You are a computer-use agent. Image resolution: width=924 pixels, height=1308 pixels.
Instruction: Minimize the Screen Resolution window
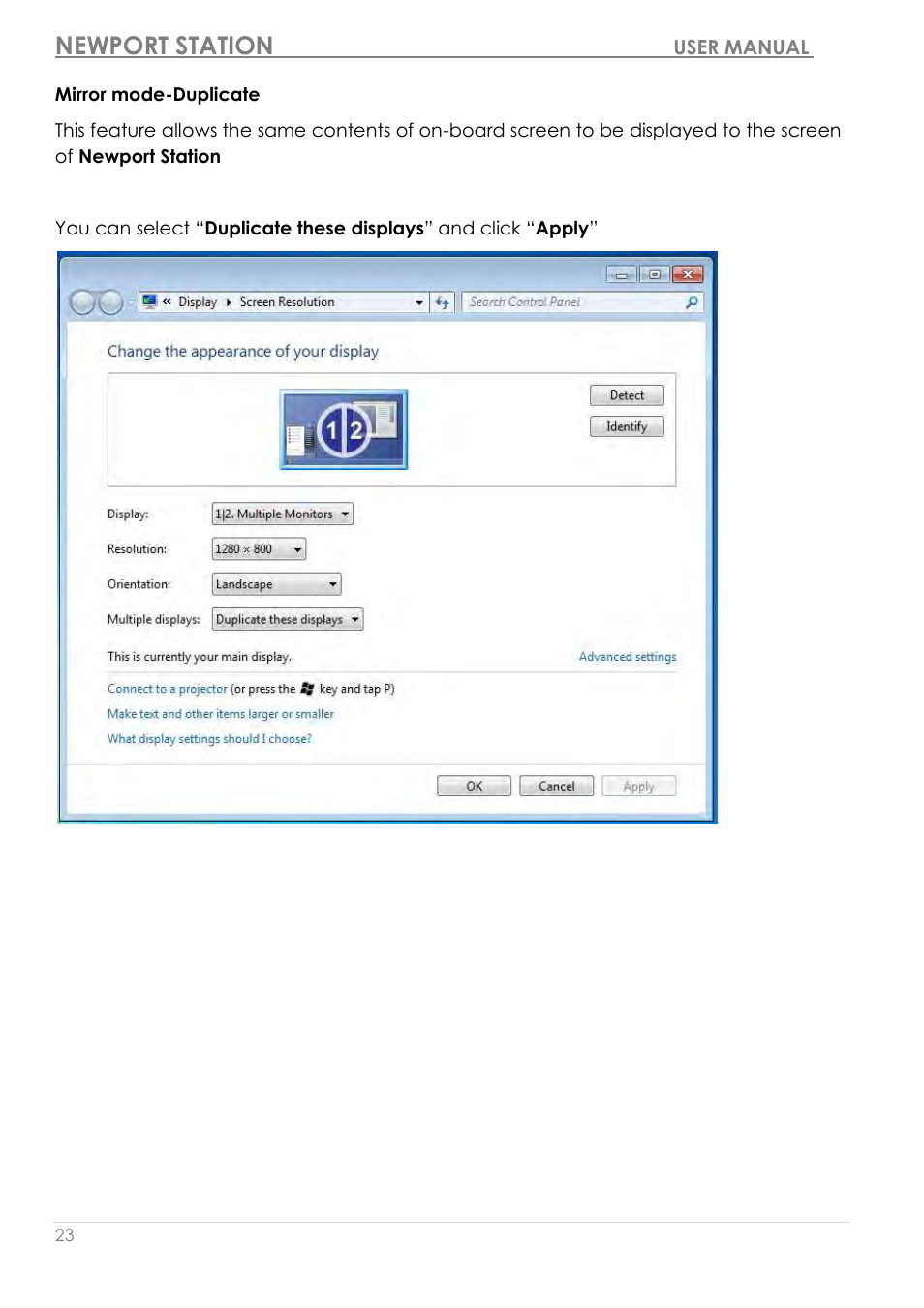point(621,275)
